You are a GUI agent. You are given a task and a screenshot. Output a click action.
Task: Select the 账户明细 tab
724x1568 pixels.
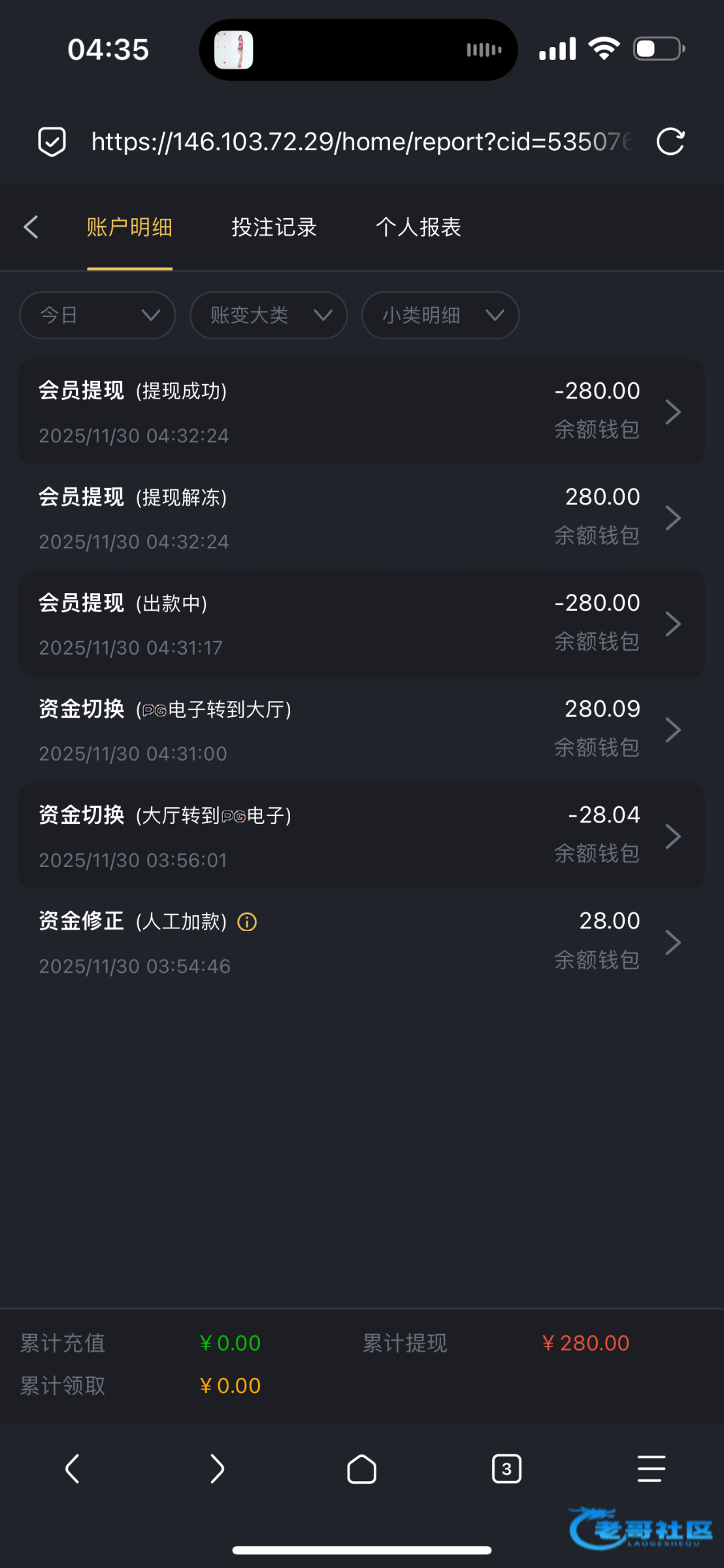tap(129, 227)
